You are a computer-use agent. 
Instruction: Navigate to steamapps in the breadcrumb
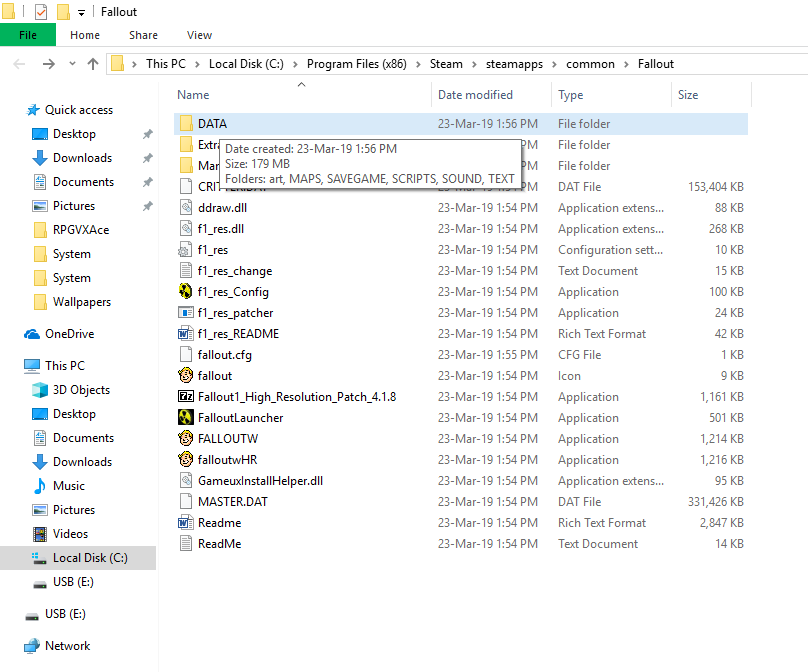pos(514,64)
